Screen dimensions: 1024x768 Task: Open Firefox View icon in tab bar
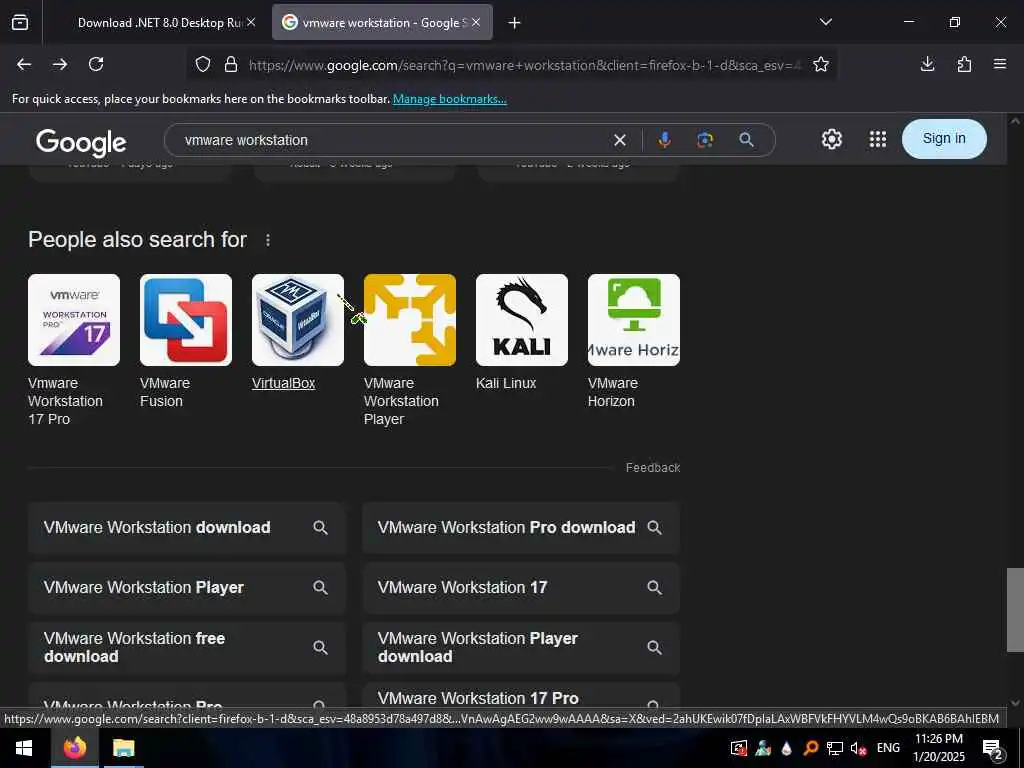20,22
